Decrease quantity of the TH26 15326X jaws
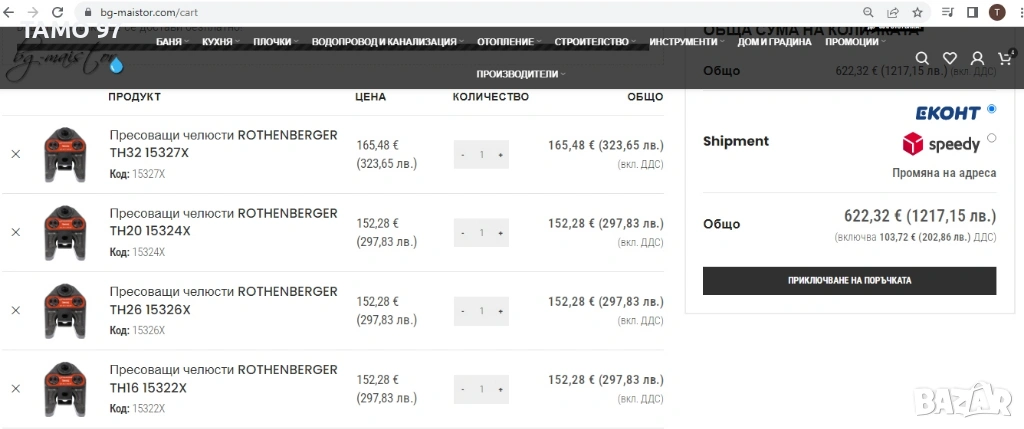The height and width of the screenshot is (429, 1024). point(462,311)
